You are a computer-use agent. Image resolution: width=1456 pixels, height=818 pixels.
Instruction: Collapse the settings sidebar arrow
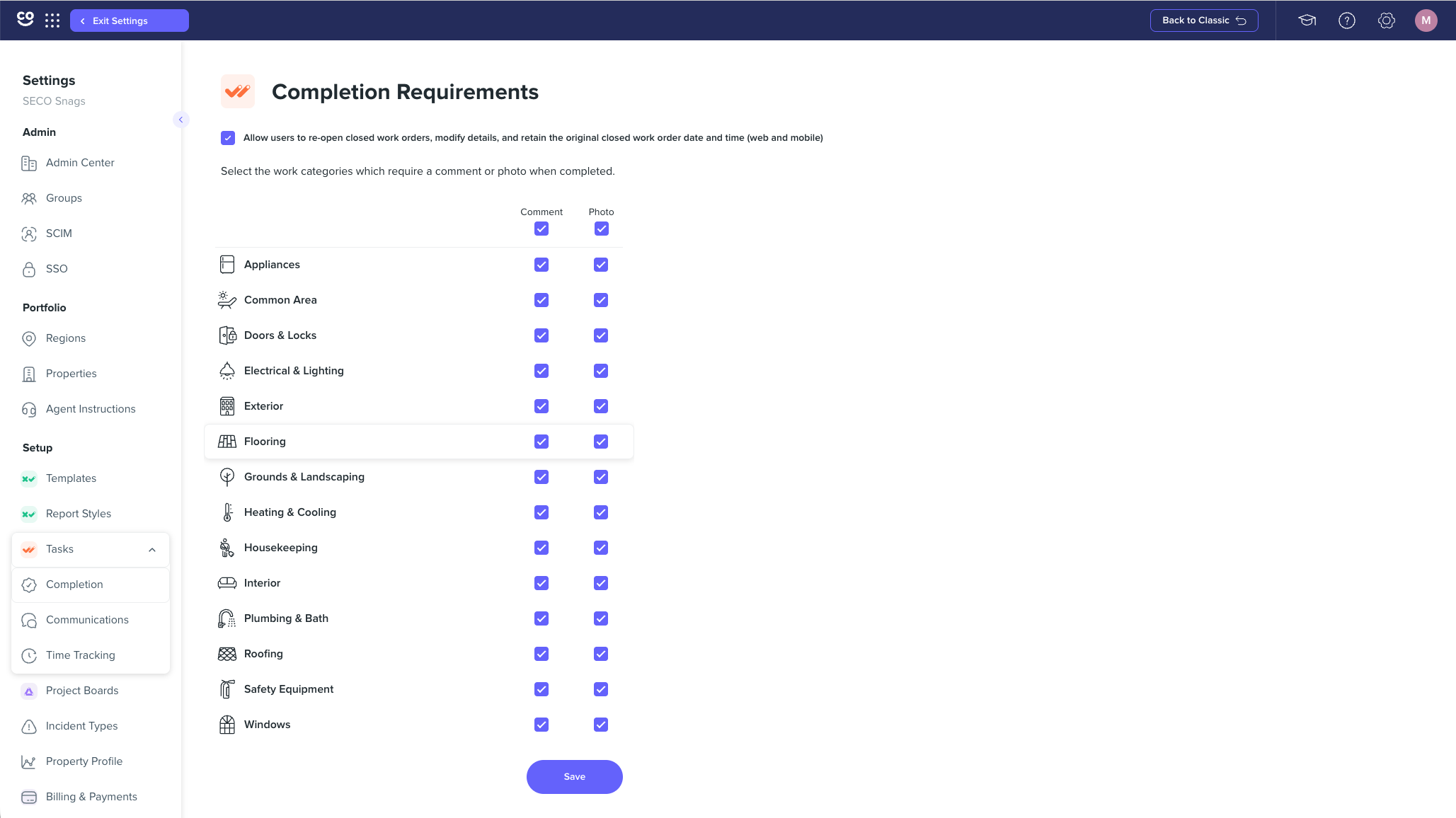[x=181, y=120]
